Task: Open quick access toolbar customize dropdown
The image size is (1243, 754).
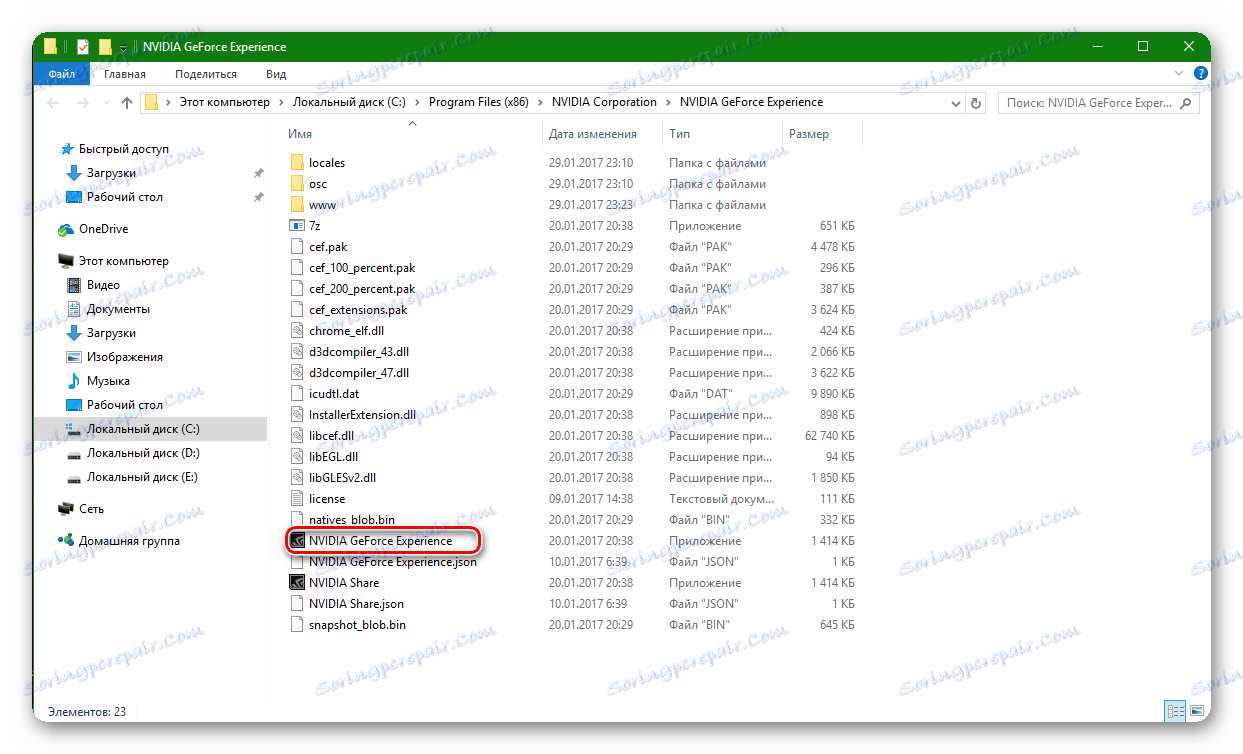Action: click(x=123, y=47)
